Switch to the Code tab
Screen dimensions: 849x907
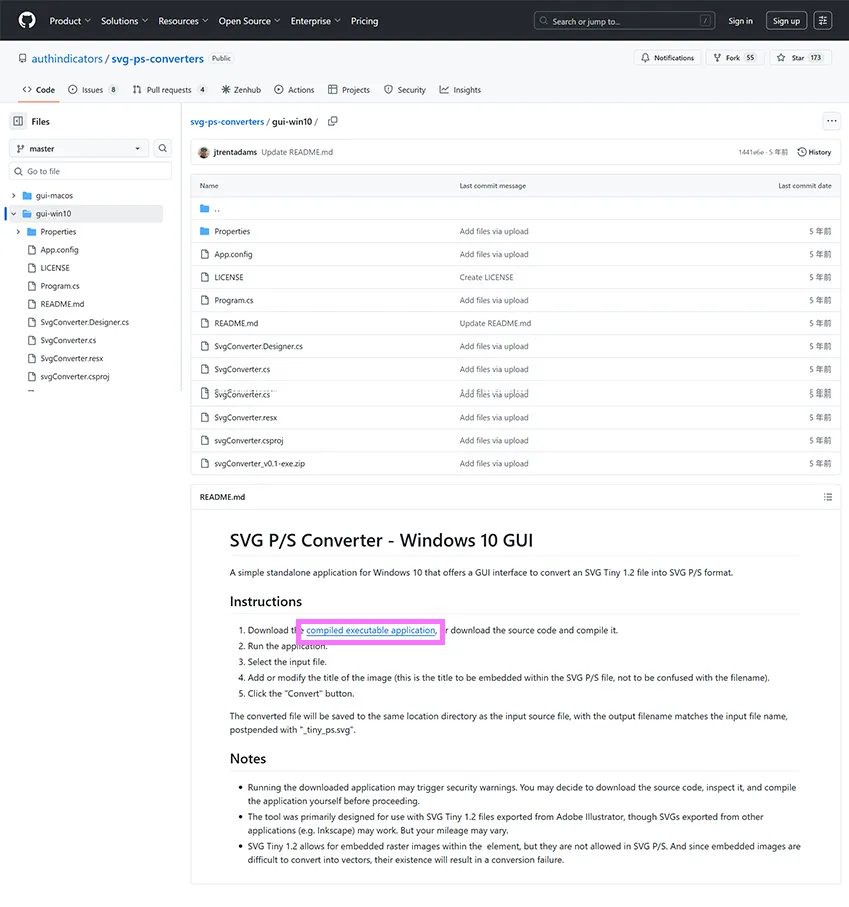click(39, 90)
